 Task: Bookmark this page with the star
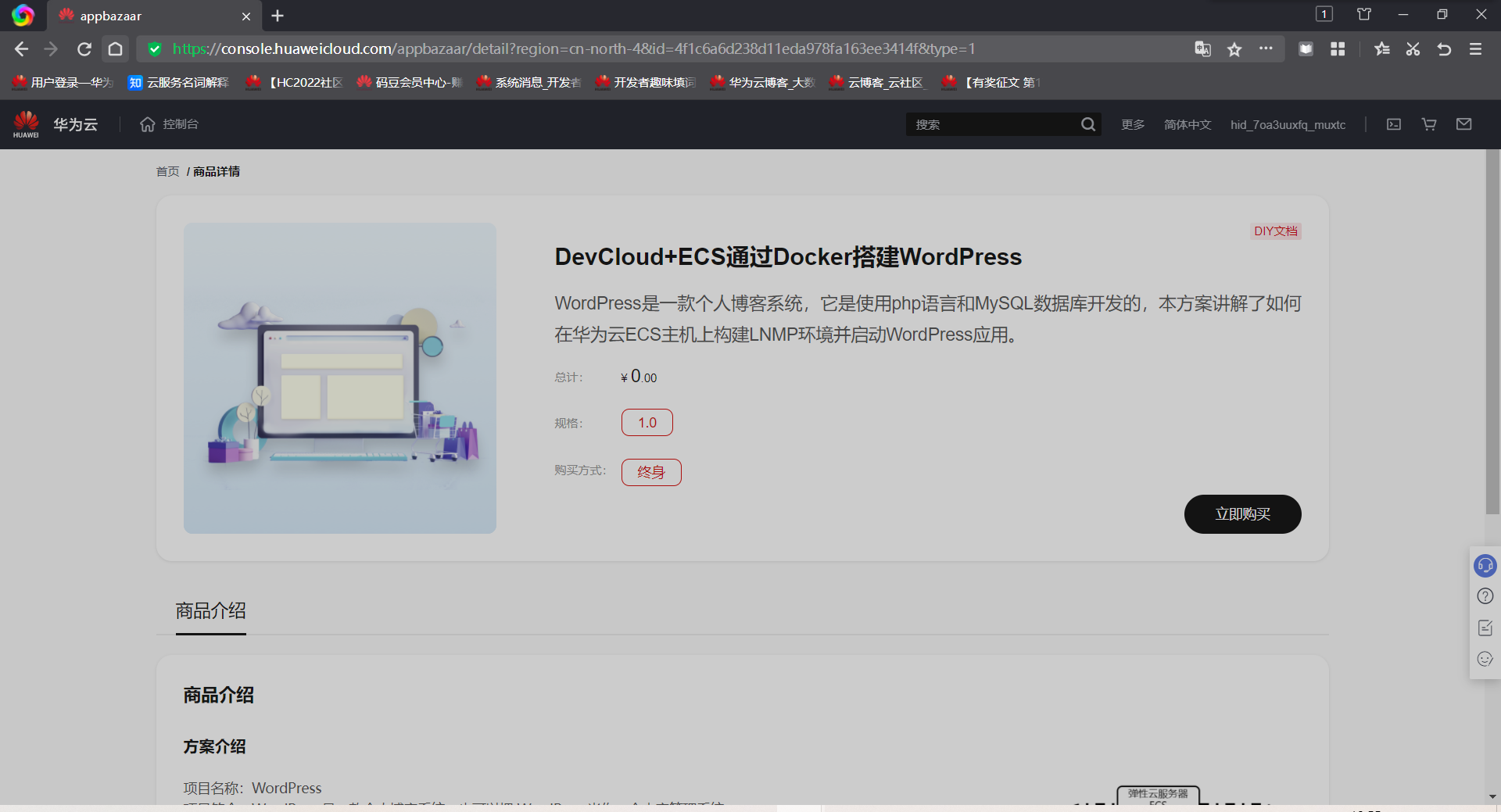click(1234, 49)
